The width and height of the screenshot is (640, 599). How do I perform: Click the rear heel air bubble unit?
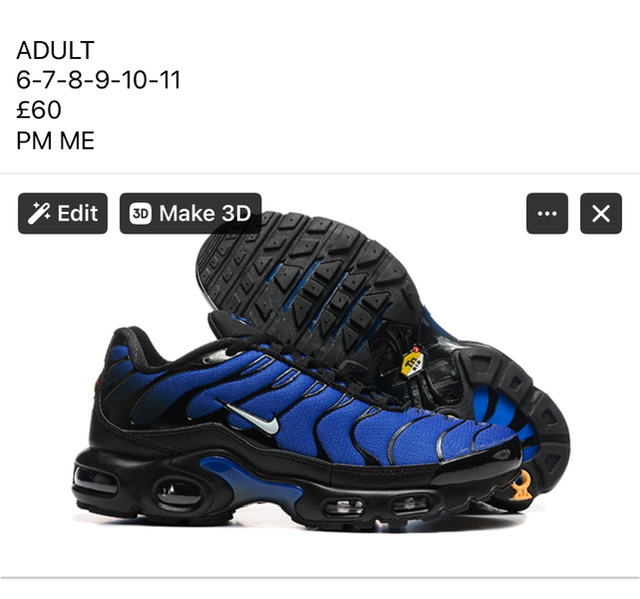point(178,493)
